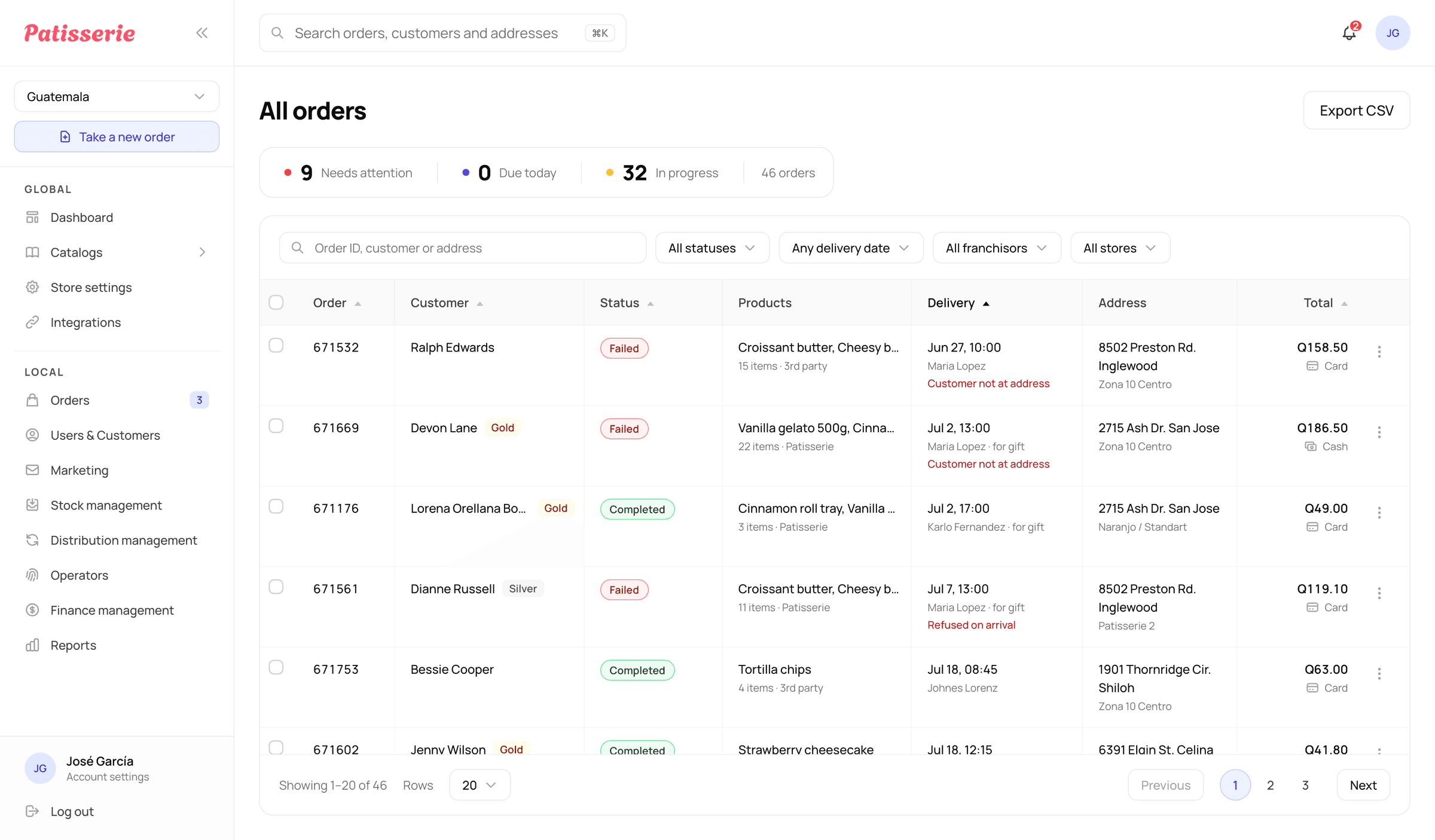Sort by Order column arrow
Image resolution: width=1435 pixels, height=840 pixels.
(x=358, y=304)
